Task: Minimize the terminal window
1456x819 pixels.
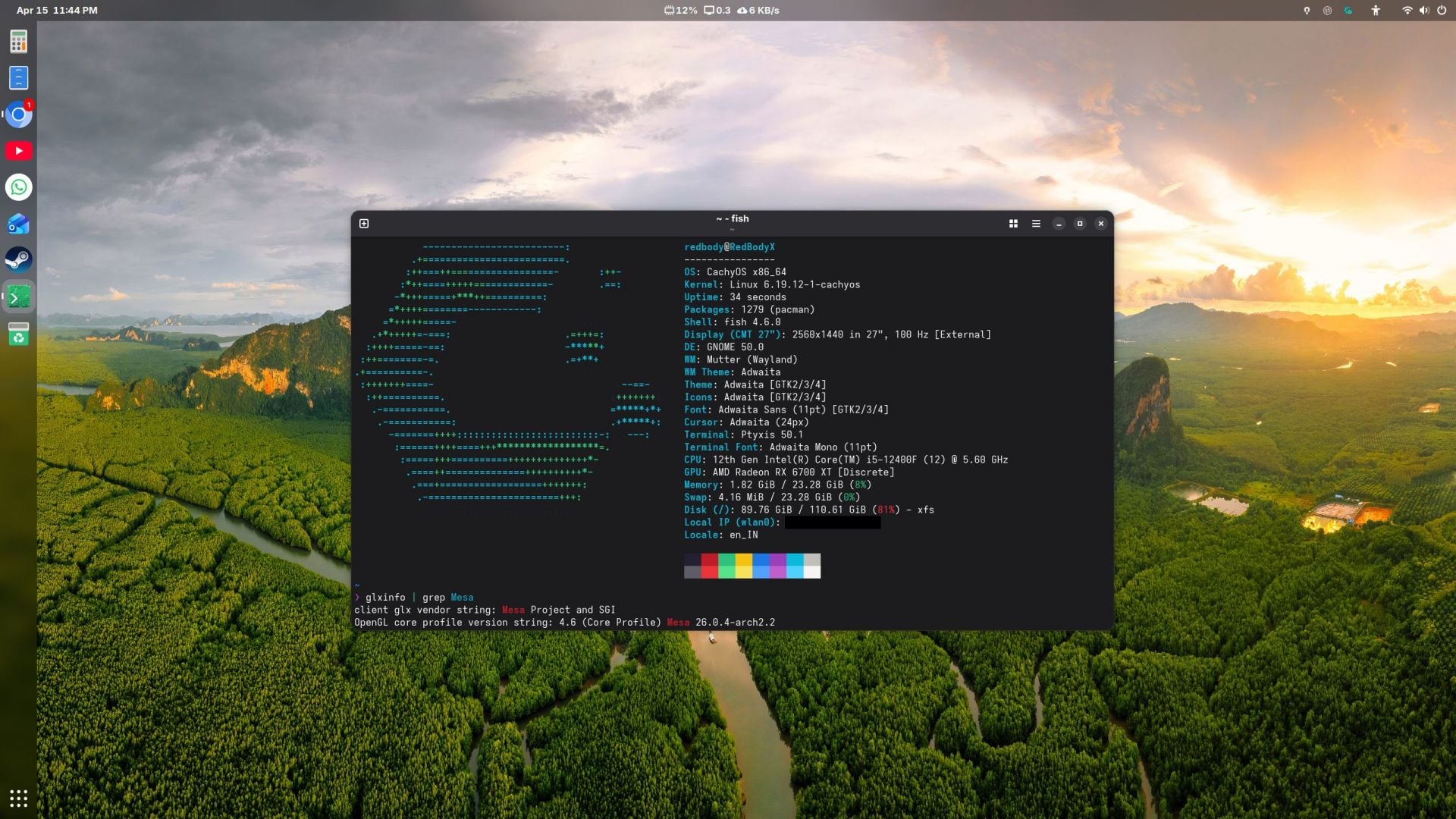Action: (x=1059, y=224)
